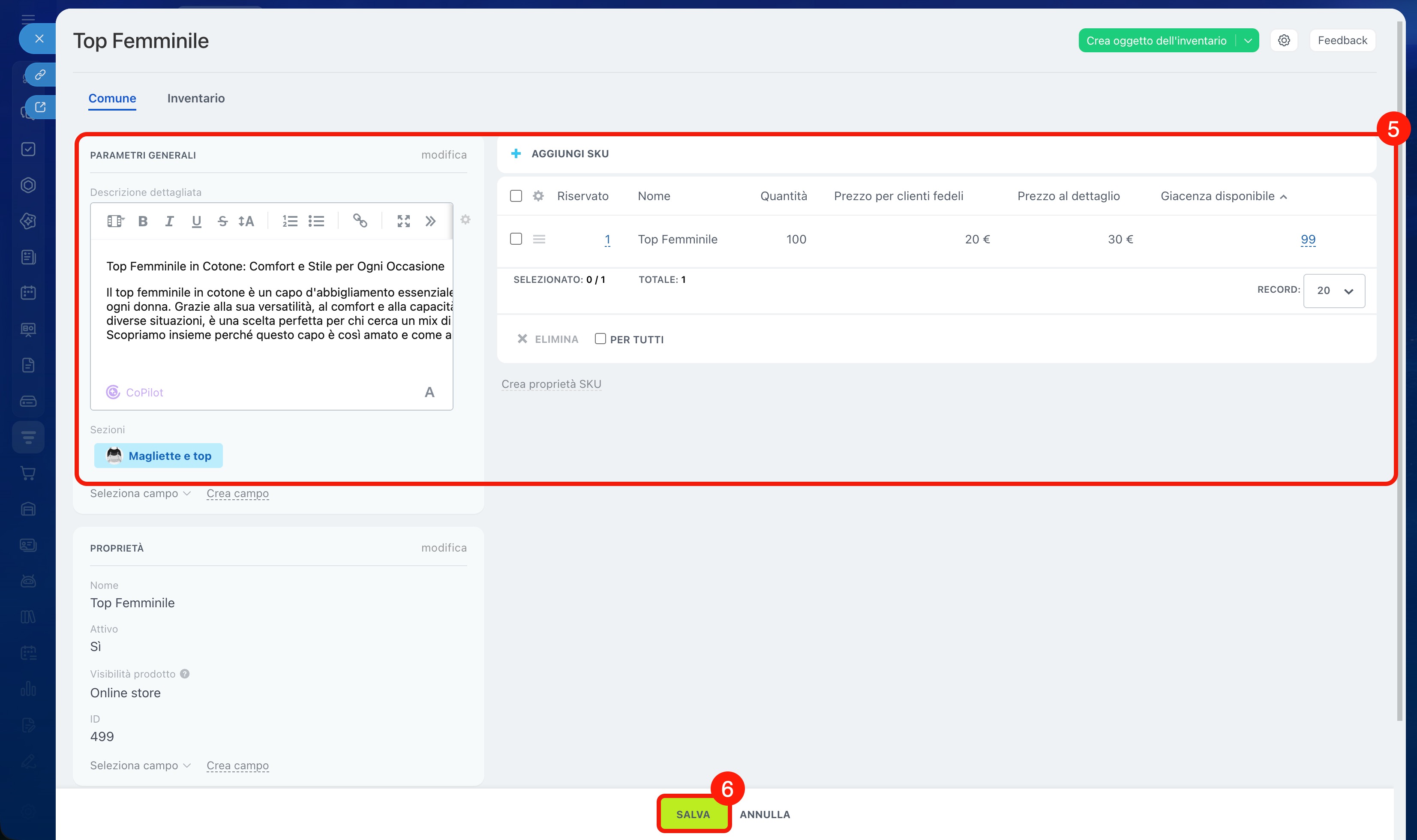Image resolution: width=1417 pixels, height=840 pixels.
Task: Add a new SKU with AGGIUNGI SKU
Action: 560,153
